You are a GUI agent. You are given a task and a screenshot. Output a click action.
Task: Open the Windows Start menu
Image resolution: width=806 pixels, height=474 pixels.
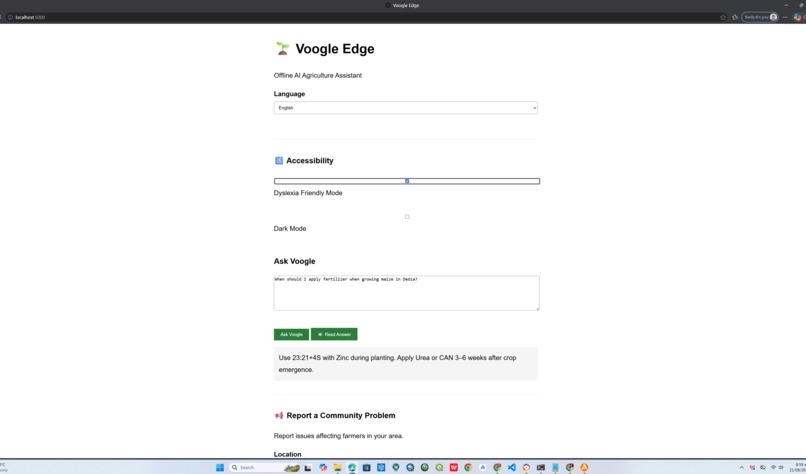220,467
